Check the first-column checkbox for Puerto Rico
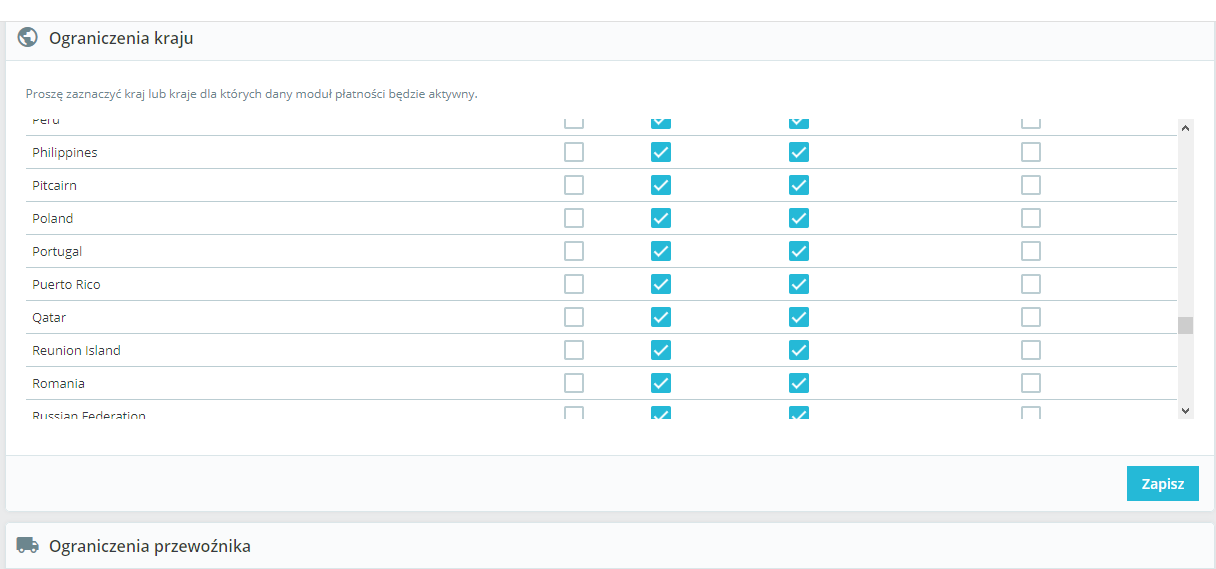 [x=574, y=284]
